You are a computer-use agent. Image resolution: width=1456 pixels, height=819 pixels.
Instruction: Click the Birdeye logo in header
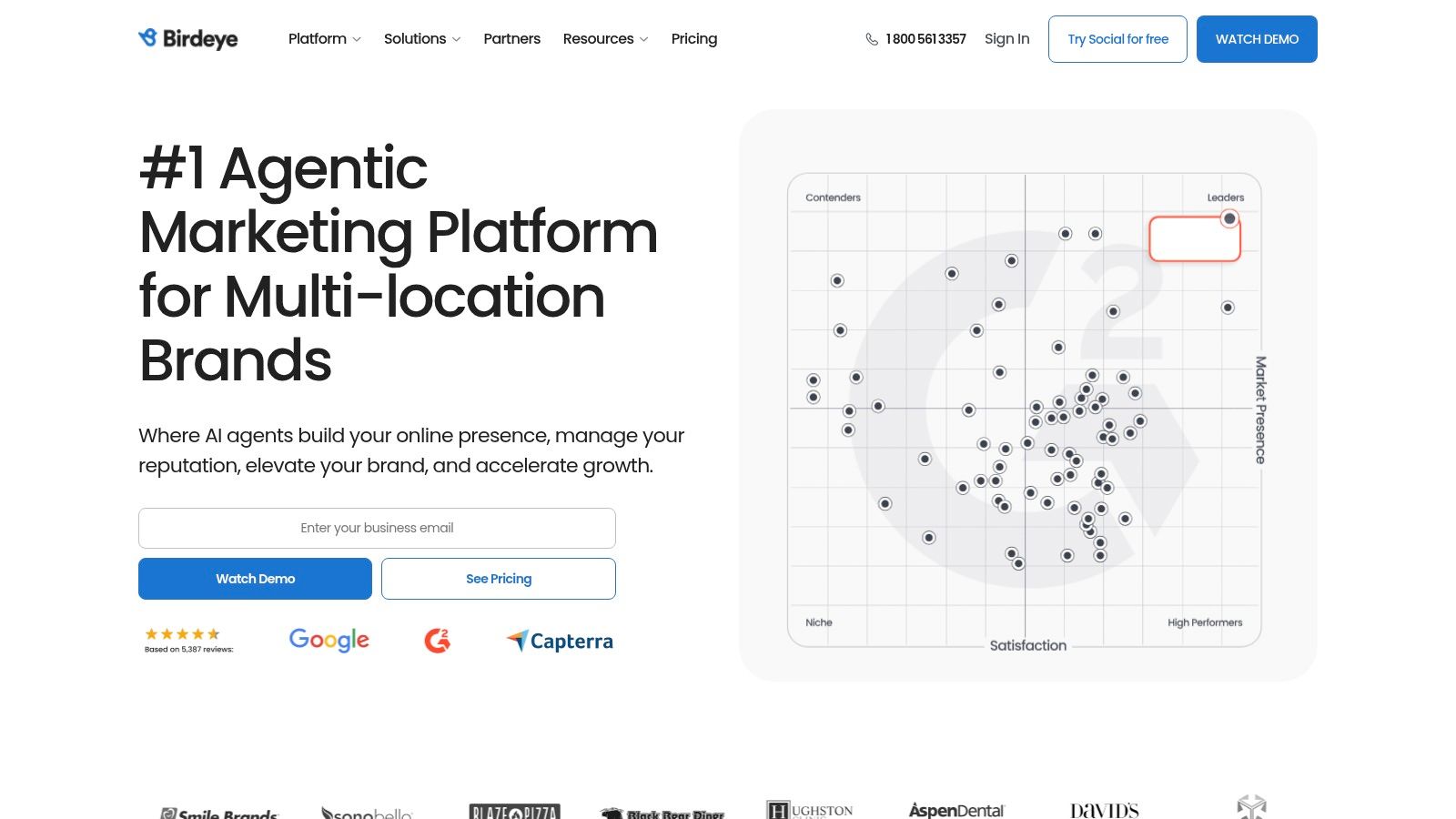(x=187, y=38)
